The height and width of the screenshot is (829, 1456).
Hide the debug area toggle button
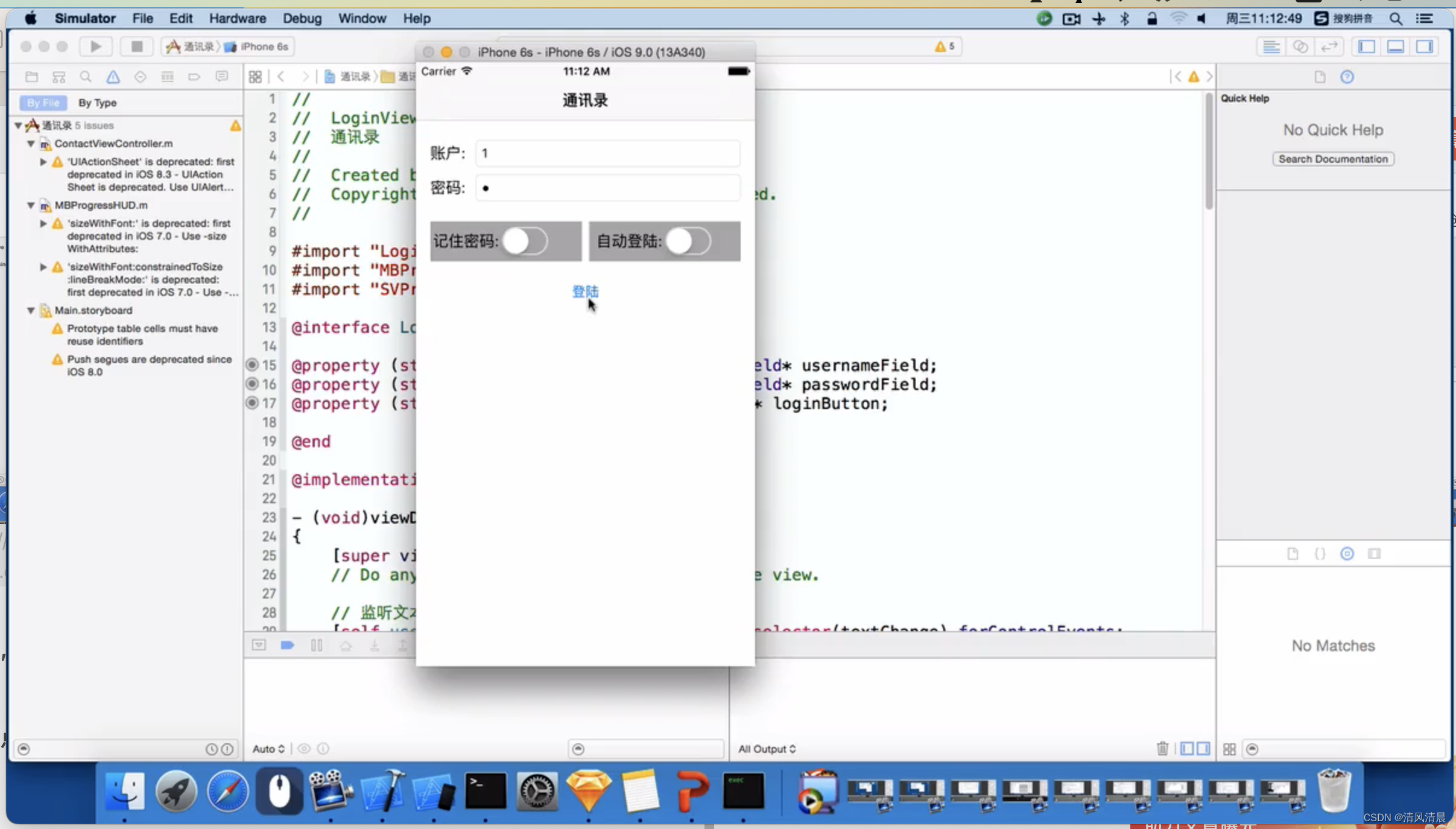pyautogui.click(x=259, y=645)
